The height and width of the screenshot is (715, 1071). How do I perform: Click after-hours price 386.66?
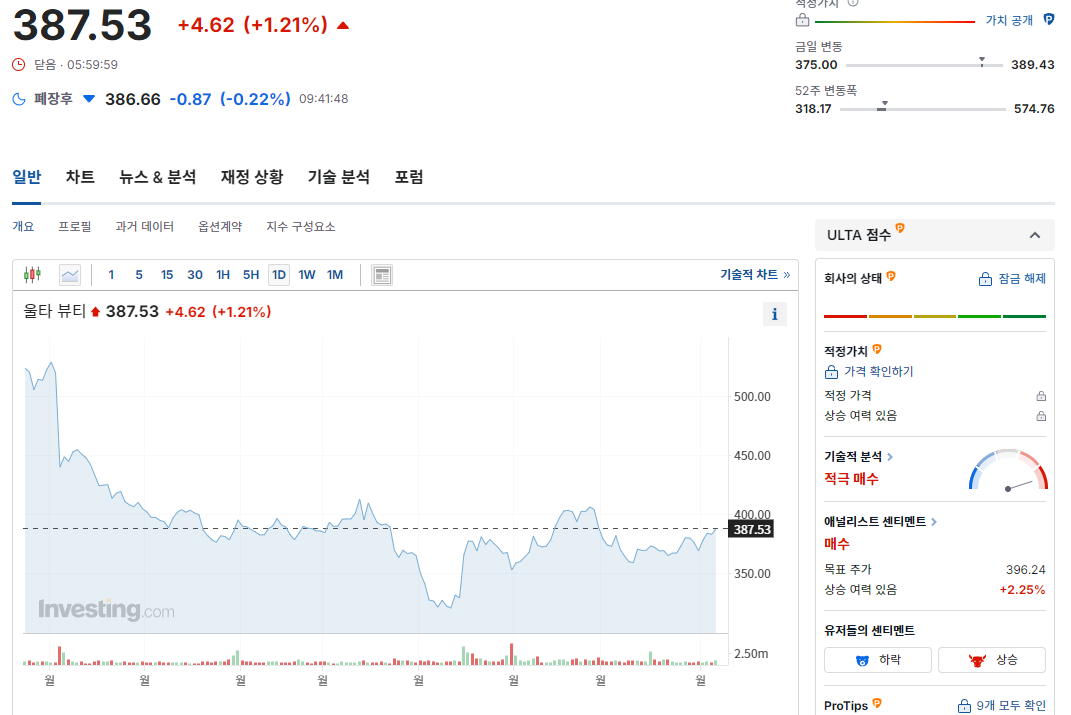tap(133, 99)
